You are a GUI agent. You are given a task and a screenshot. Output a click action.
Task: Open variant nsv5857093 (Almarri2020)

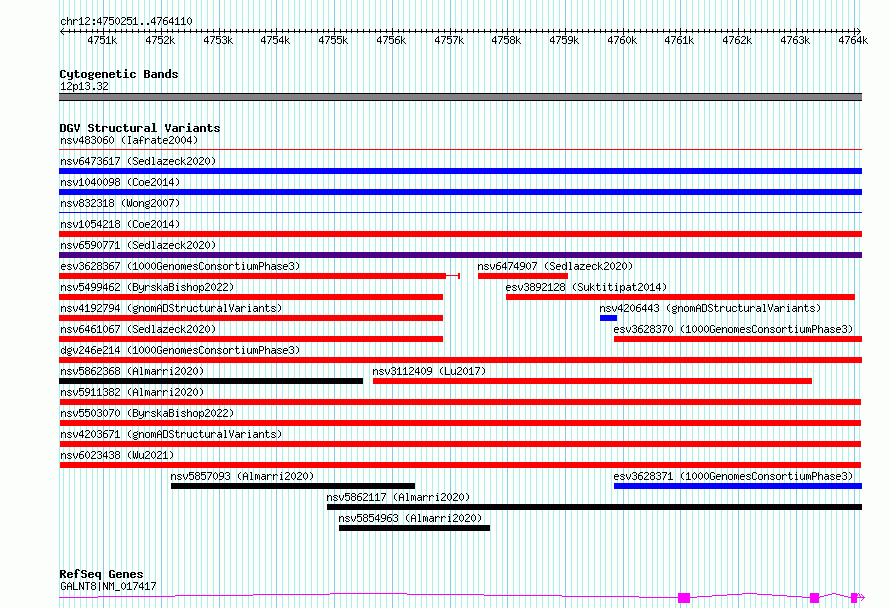[242, 476]
